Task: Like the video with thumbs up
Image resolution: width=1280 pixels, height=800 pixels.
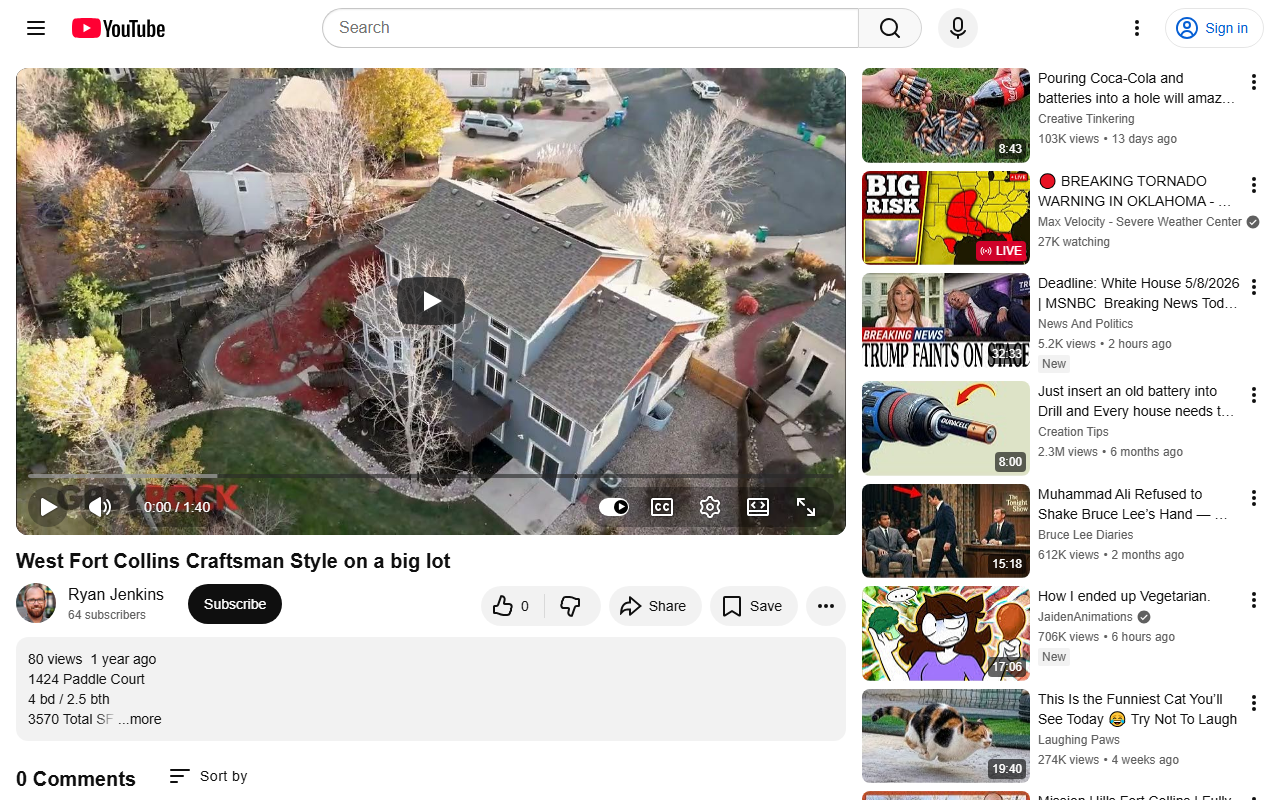Action: click(x=512, y=606)
